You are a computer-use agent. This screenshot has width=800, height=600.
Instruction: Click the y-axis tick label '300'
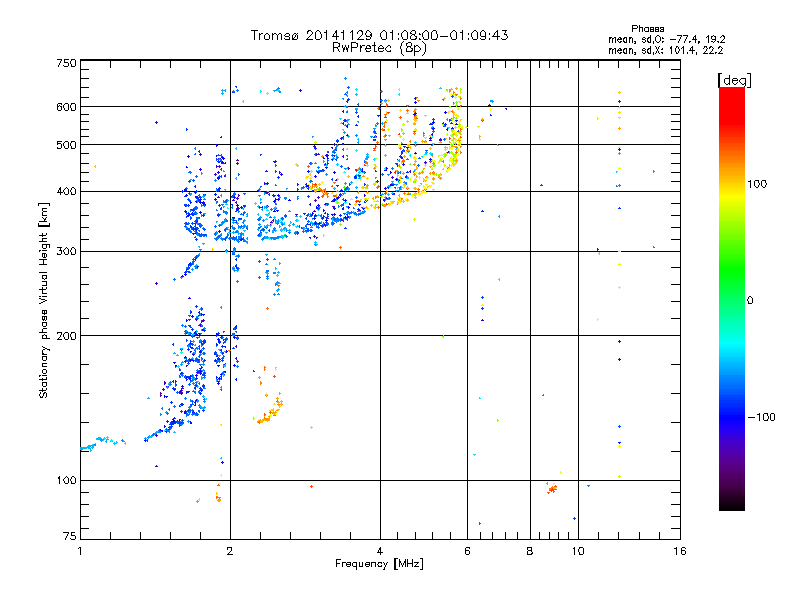point(66,252)
